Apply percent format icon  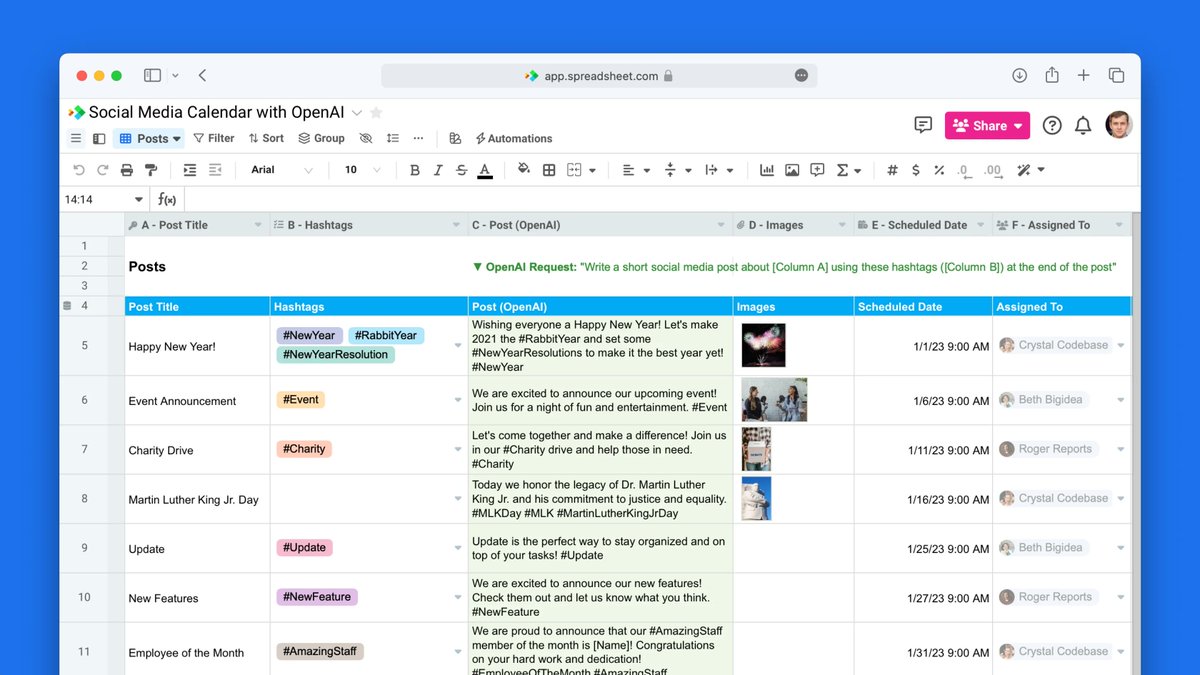pyautogui.click(x=939, y=170)
